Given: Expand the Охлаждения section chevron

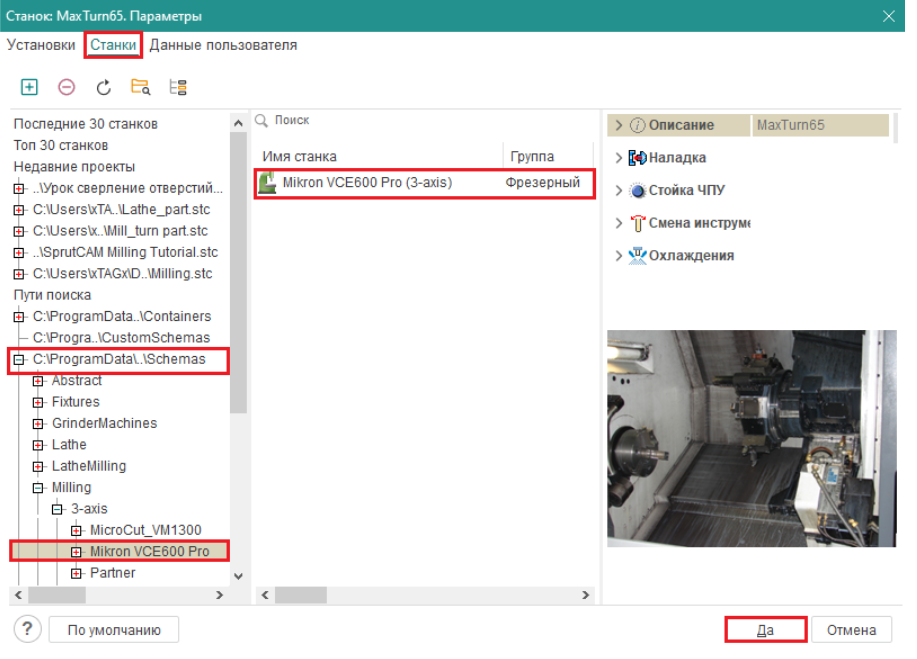Looking at the screenshot, I should (x=619, y=255).
